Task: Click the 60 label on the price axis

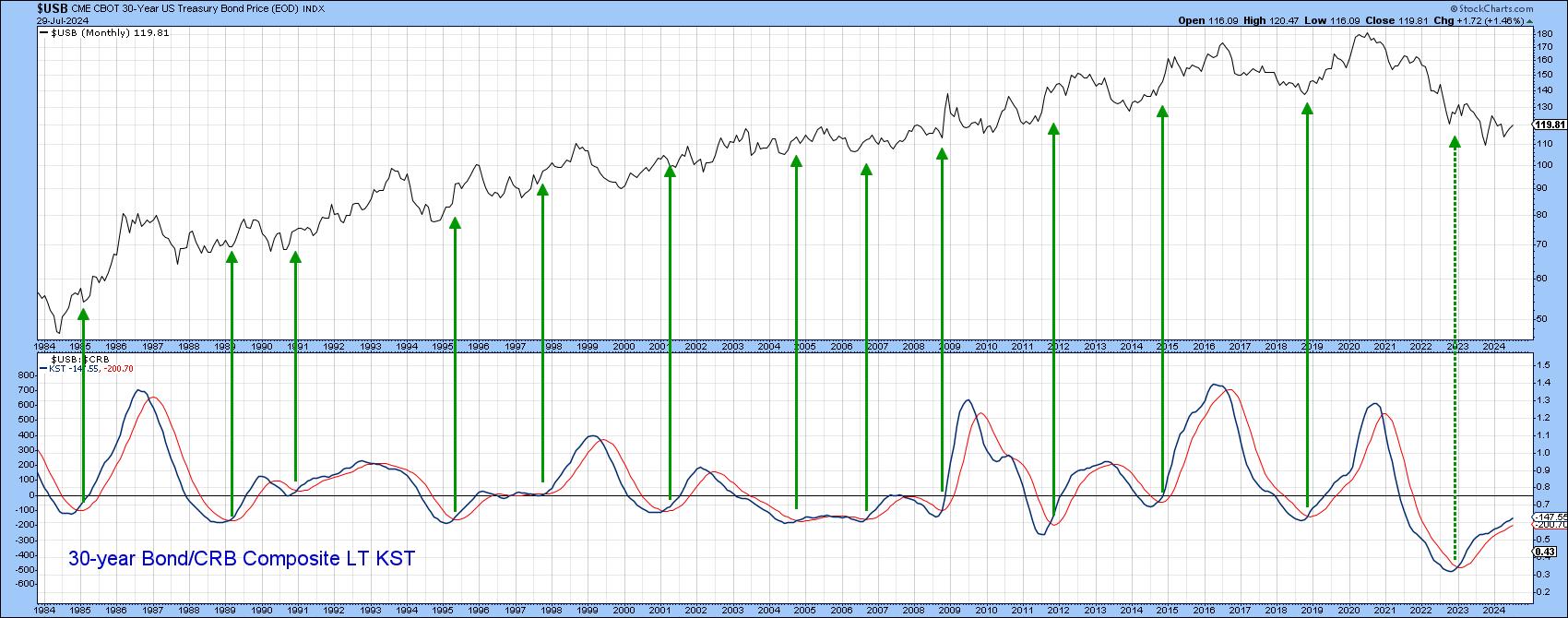Action: click(x=1543, y=279)
